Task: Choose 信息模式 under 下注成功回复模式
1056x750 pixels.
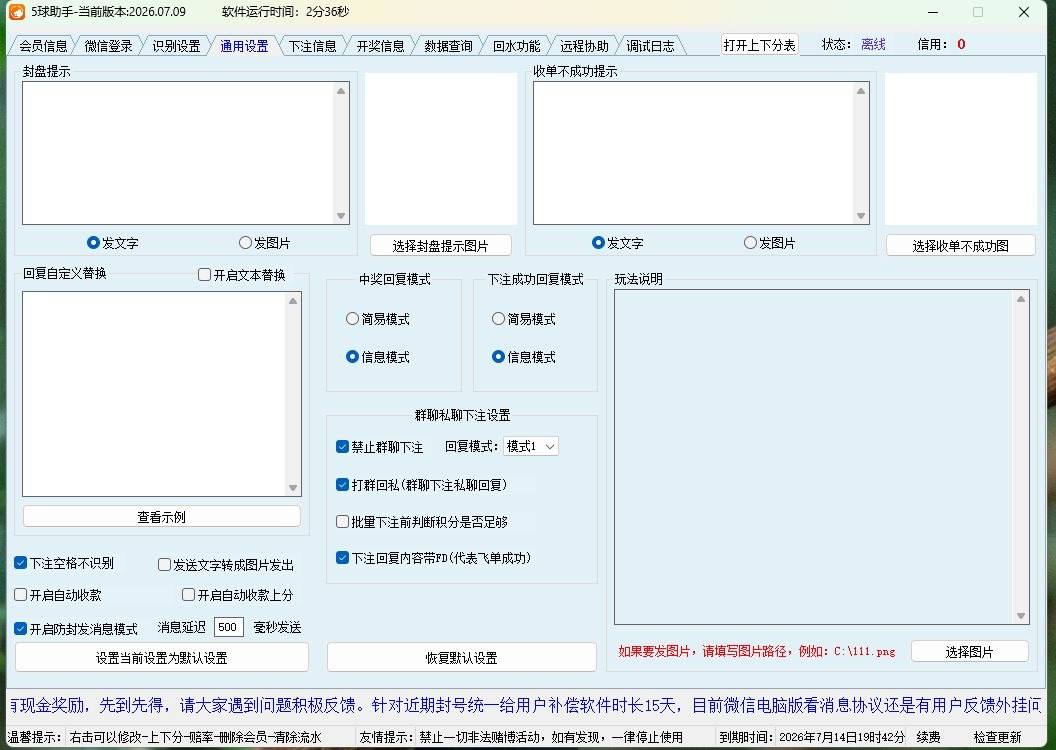Action: (524, 357)
